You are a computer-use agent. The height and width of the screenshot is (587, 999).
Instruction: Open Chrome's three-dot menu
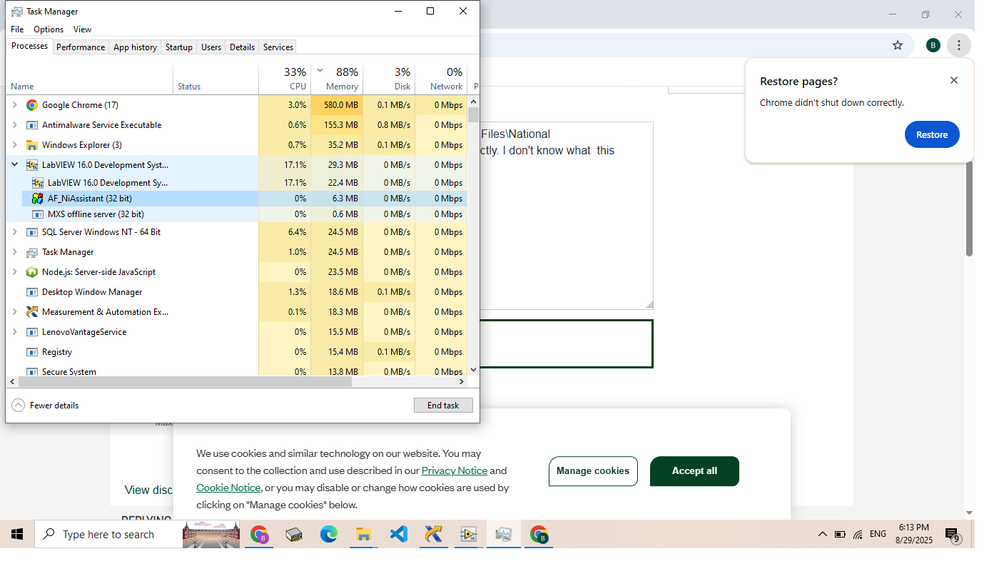[x=959, y=45]
